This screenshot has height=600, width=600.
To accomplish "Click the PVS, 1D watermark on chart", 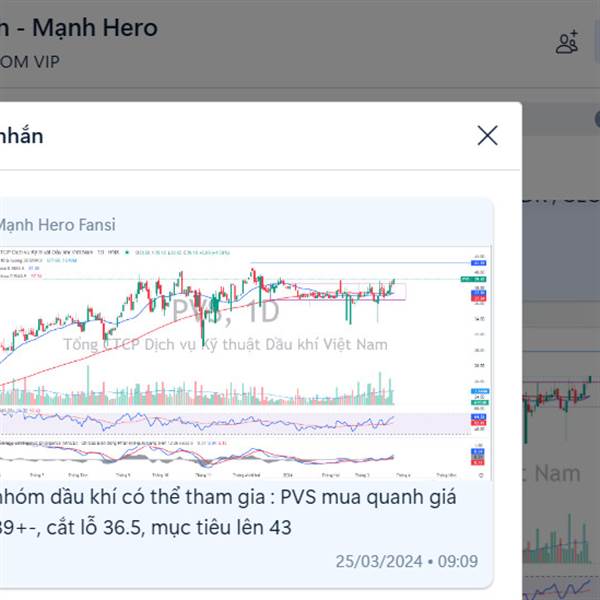I will [x=226, y=312].
